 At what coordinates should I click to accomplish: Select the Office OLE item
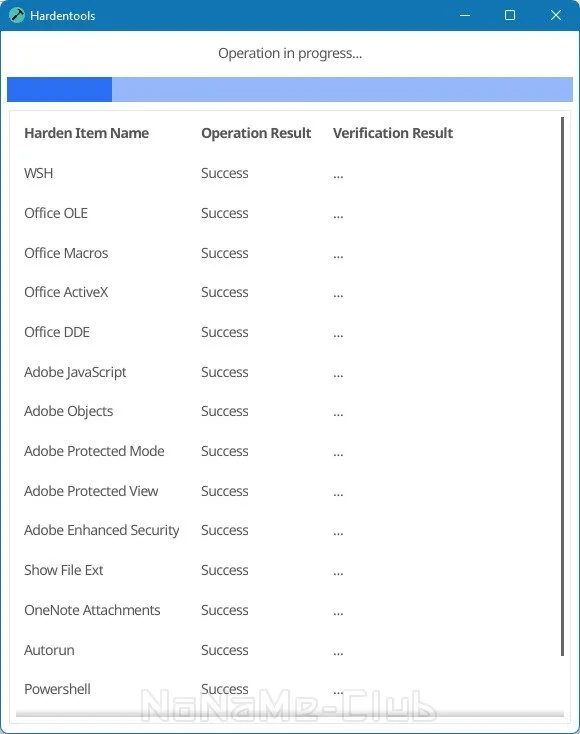coord(56,213)
